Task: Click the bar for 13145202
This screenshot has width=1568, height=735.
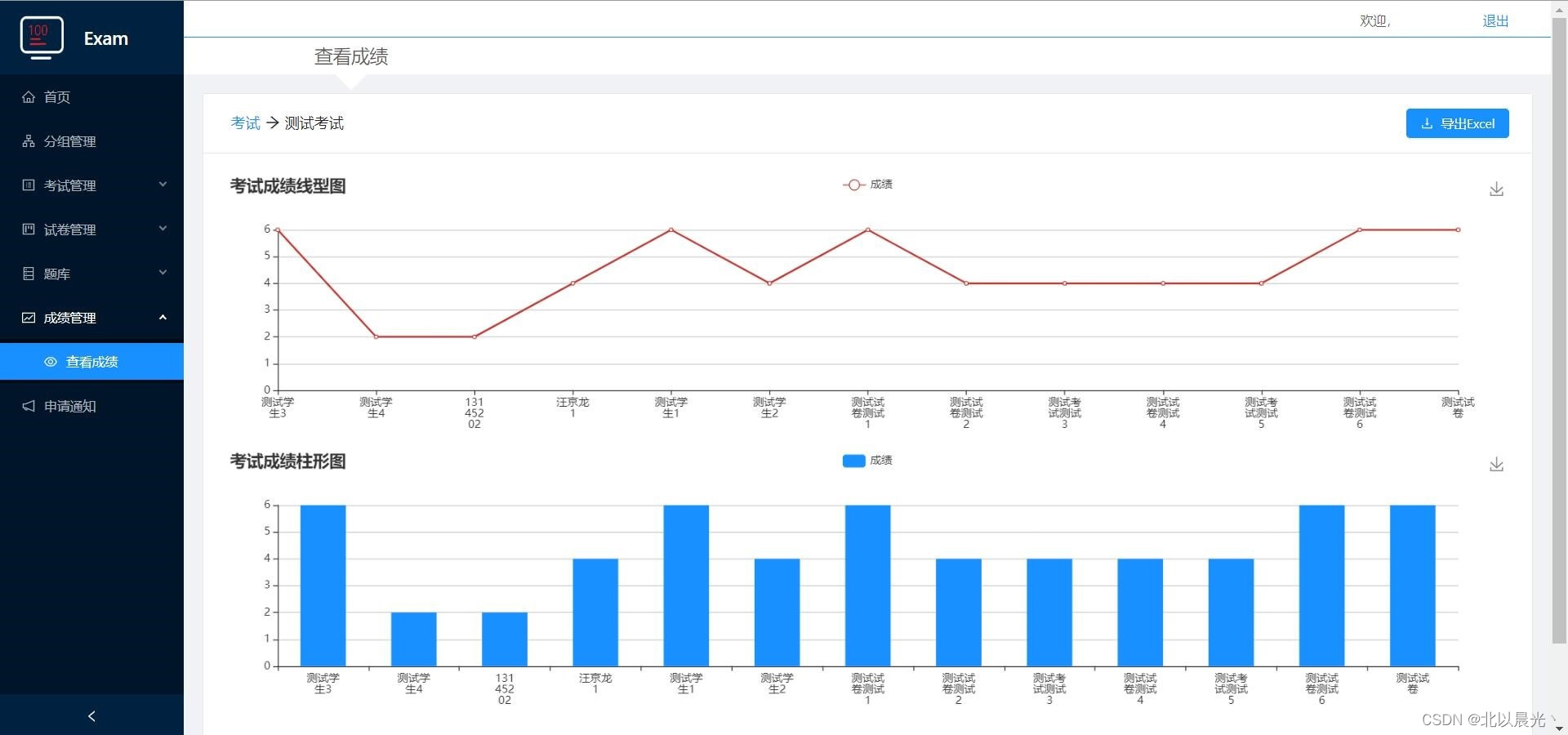Action: pyautogui.click(x=505, y=639)
